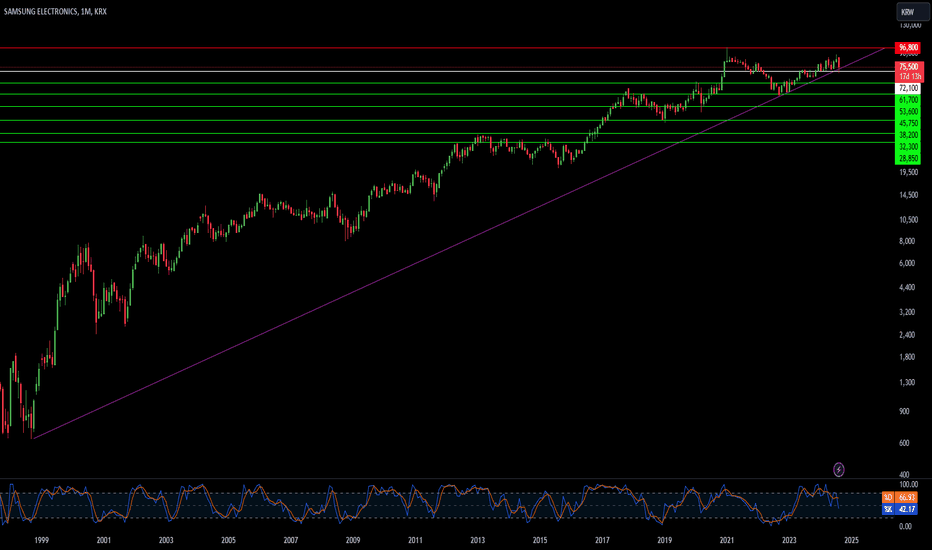This screenshot has height=550, width=932.
Task: Click the purple lightning event icon
Action: click(x=838, y=470)
